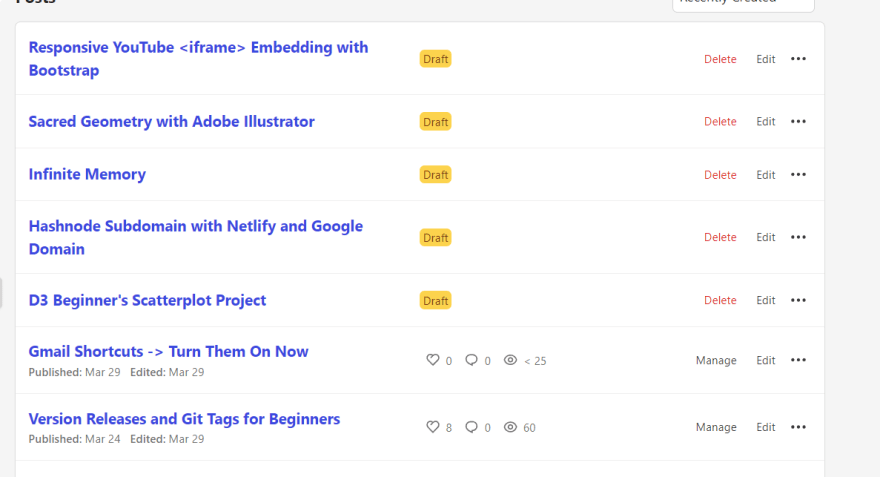The height and width of the screenshot is (477, 880).
Task: Click views eye icon on Version Releases post
Action: click(x=510, y=427)
